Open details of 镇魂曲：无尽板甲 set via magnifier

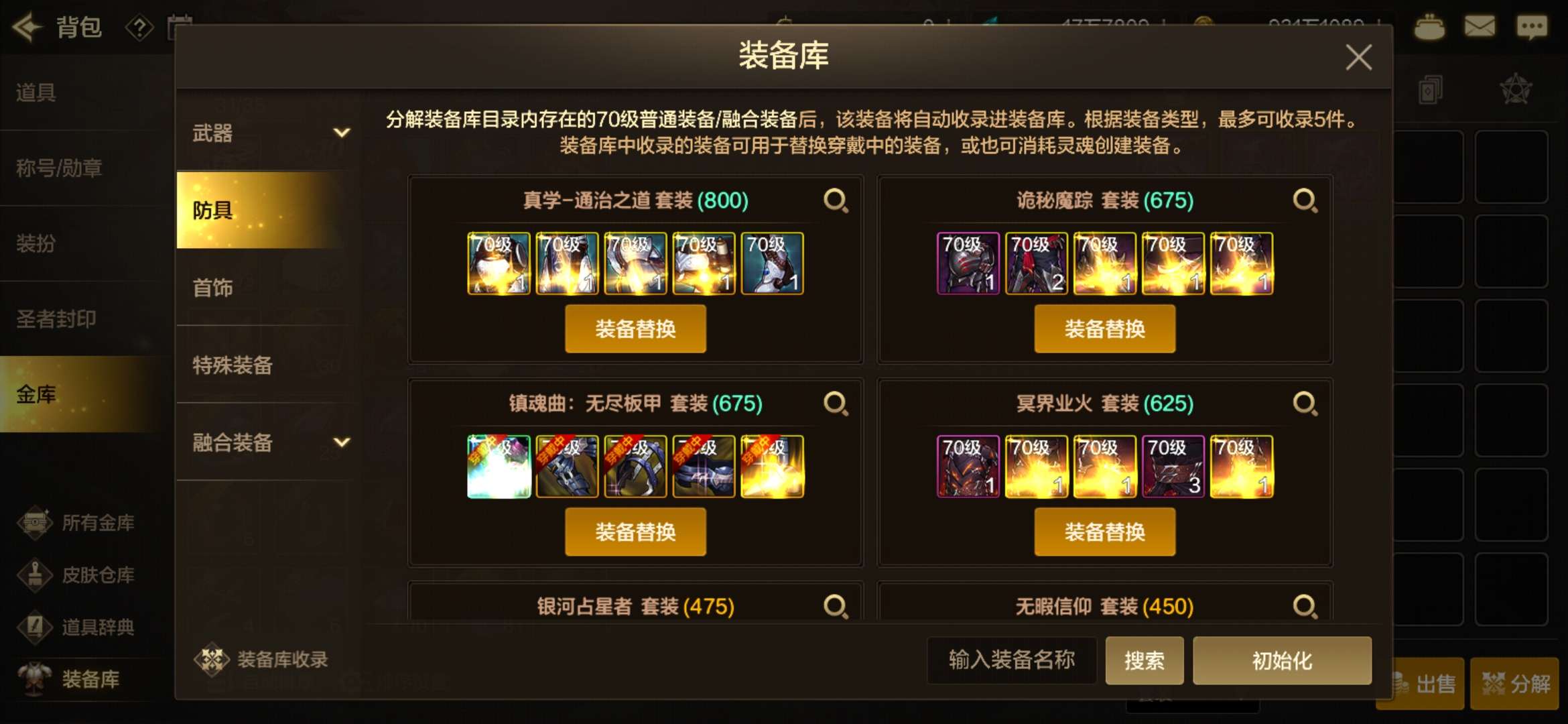pos(836,404)
